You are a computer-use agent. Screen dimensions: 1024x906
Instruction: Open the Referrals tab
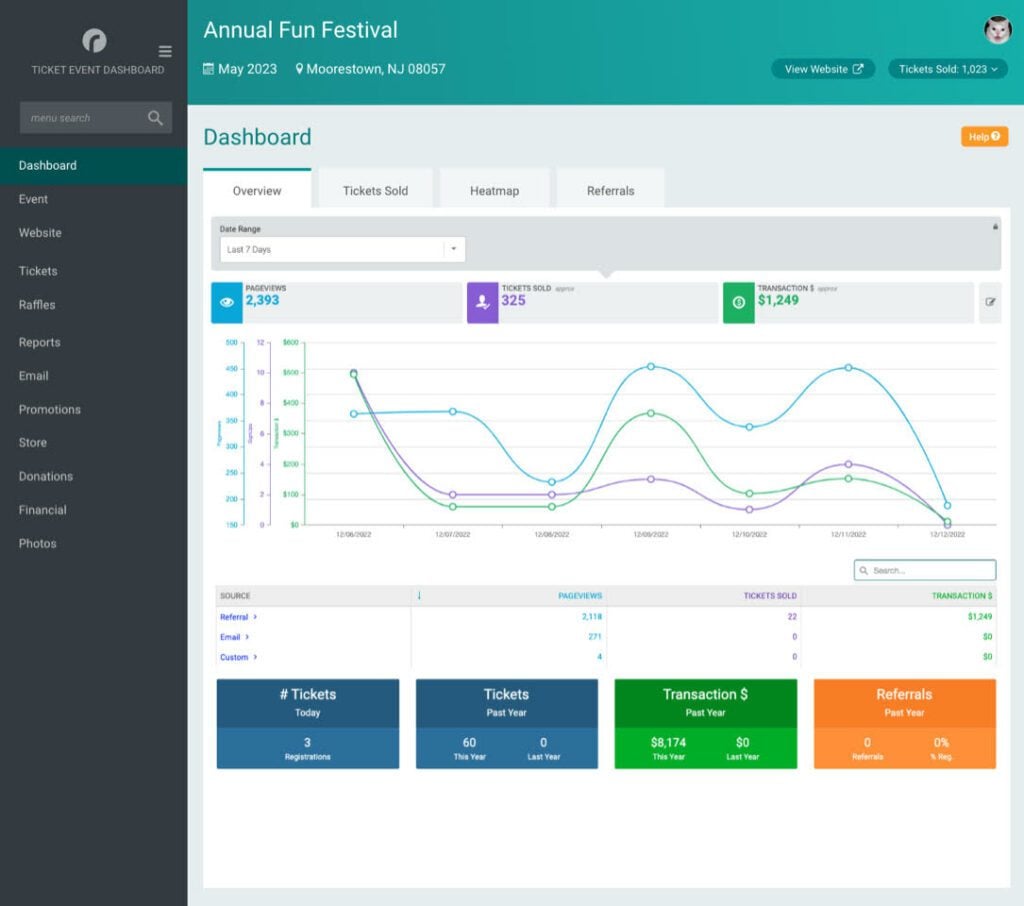pos(610,190)
